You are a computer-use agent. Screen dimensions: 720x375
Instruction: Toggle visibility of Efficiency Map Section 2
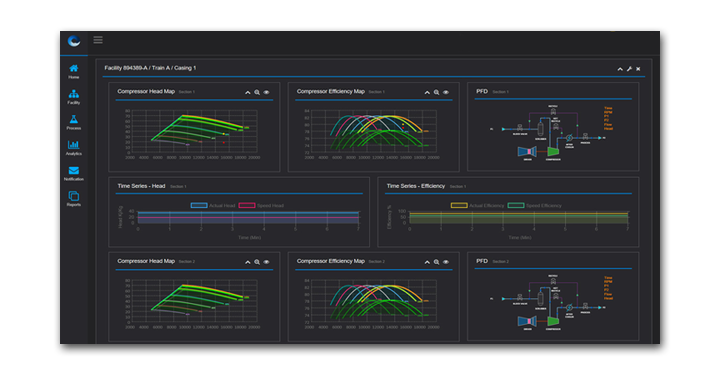pyautogui.click(x=446, y=262)
